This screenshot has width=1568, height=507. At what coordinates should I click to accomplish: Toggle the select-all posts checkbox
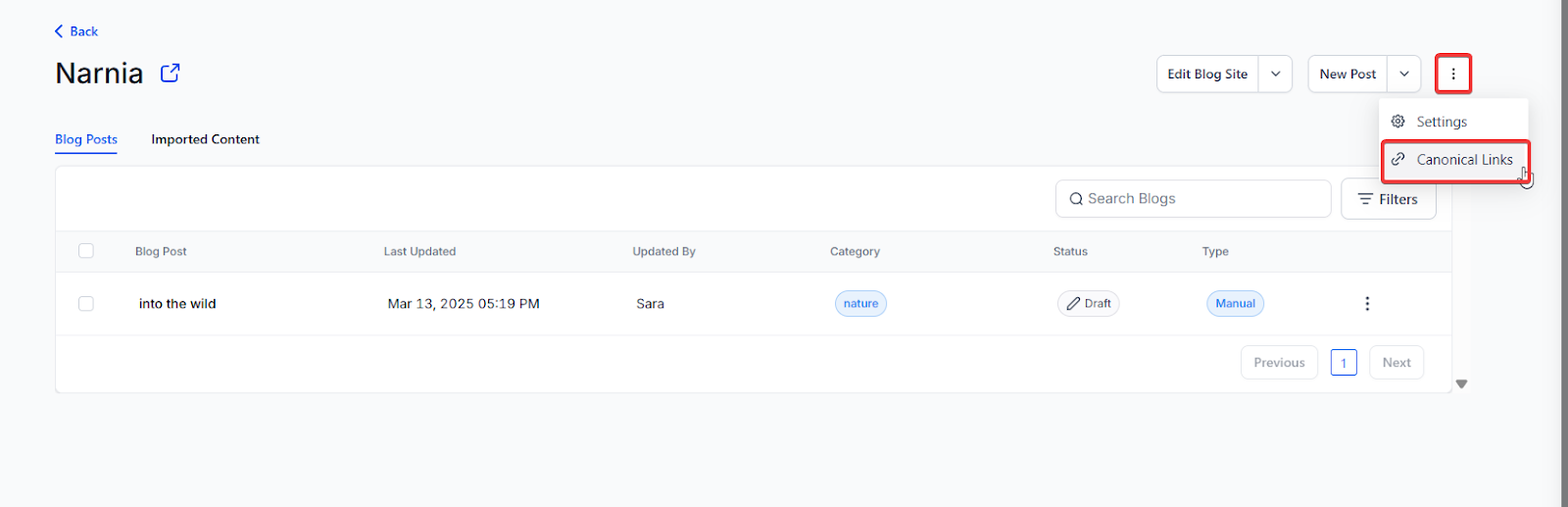coord(86,251)
